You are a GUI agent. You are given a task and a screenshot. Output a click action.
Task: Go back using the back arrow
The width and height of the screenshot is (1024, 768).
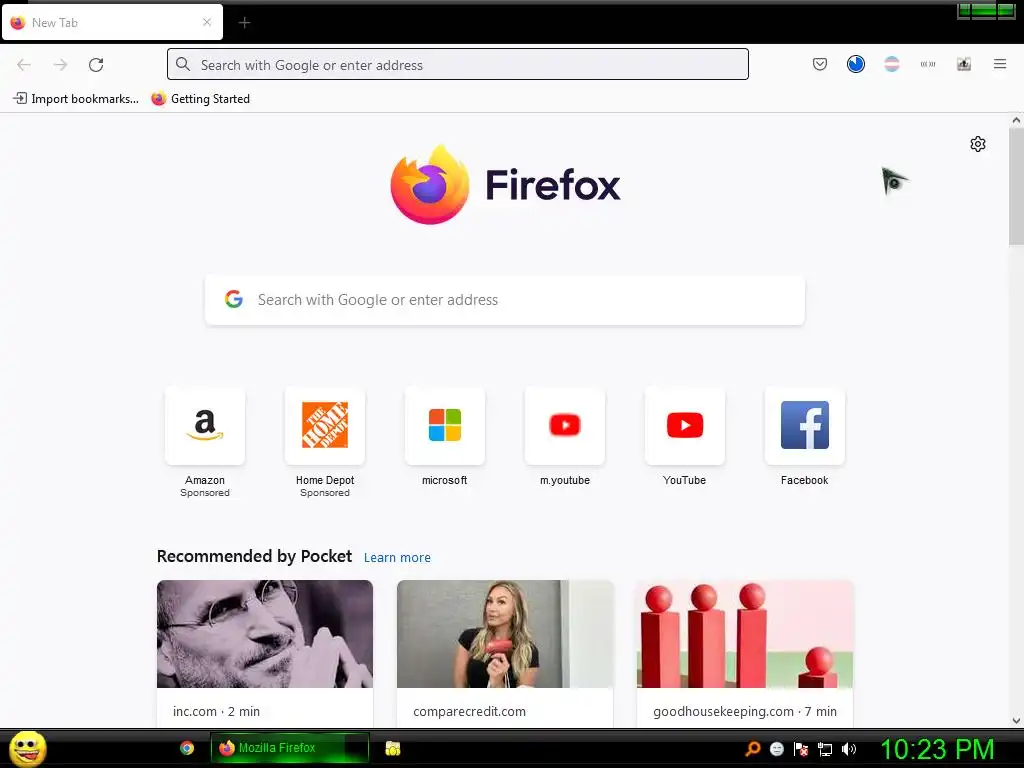[x=24, y=65]
